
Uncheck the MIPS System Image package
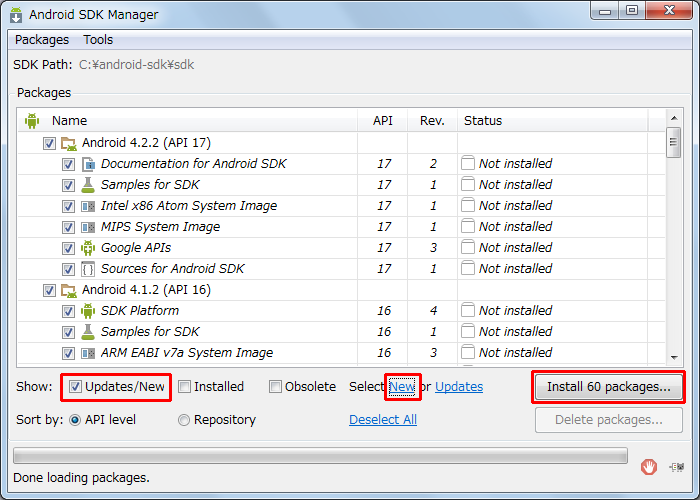(68, 227)
